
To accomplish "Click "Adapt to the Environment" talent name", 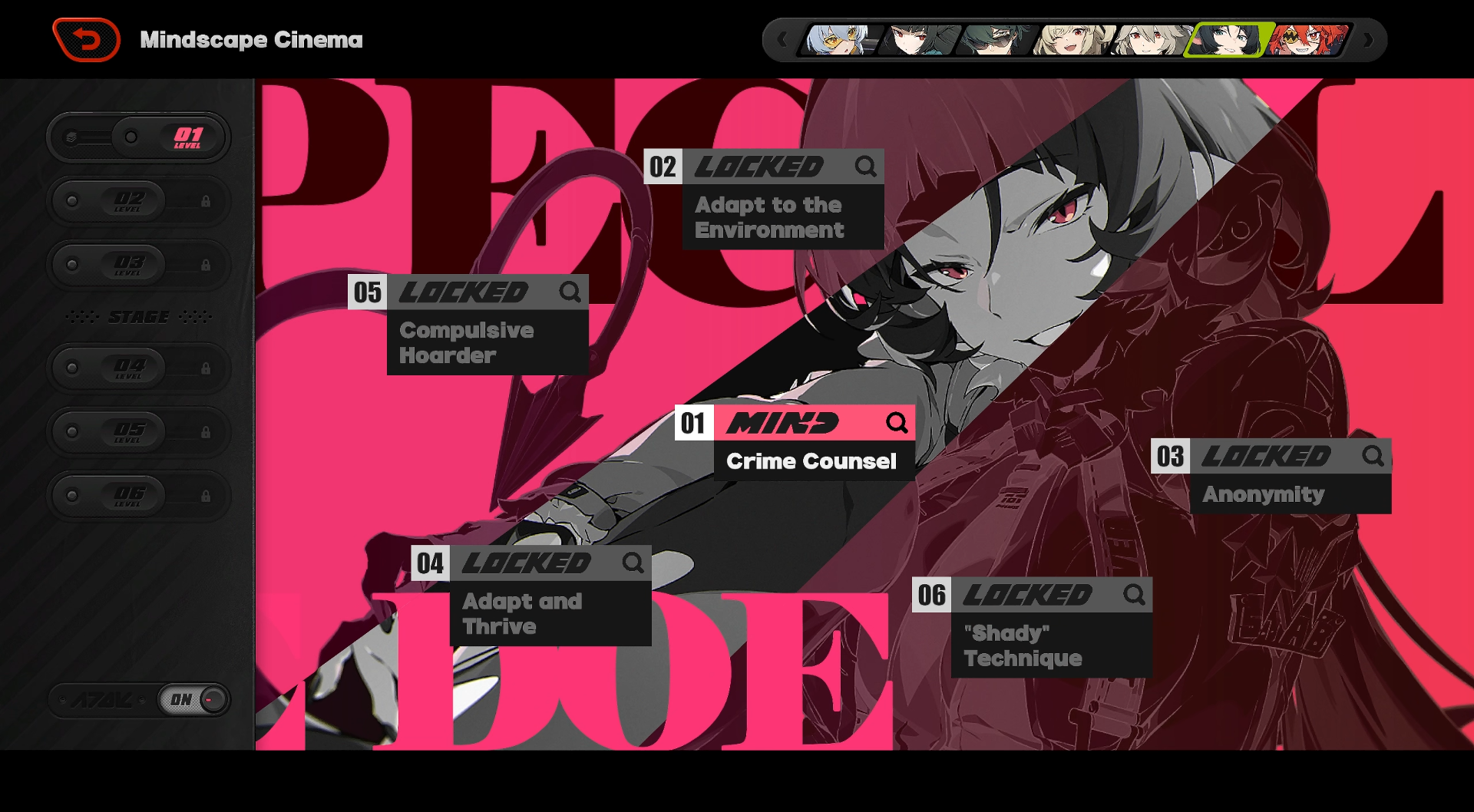I will [x=769, y=217].
